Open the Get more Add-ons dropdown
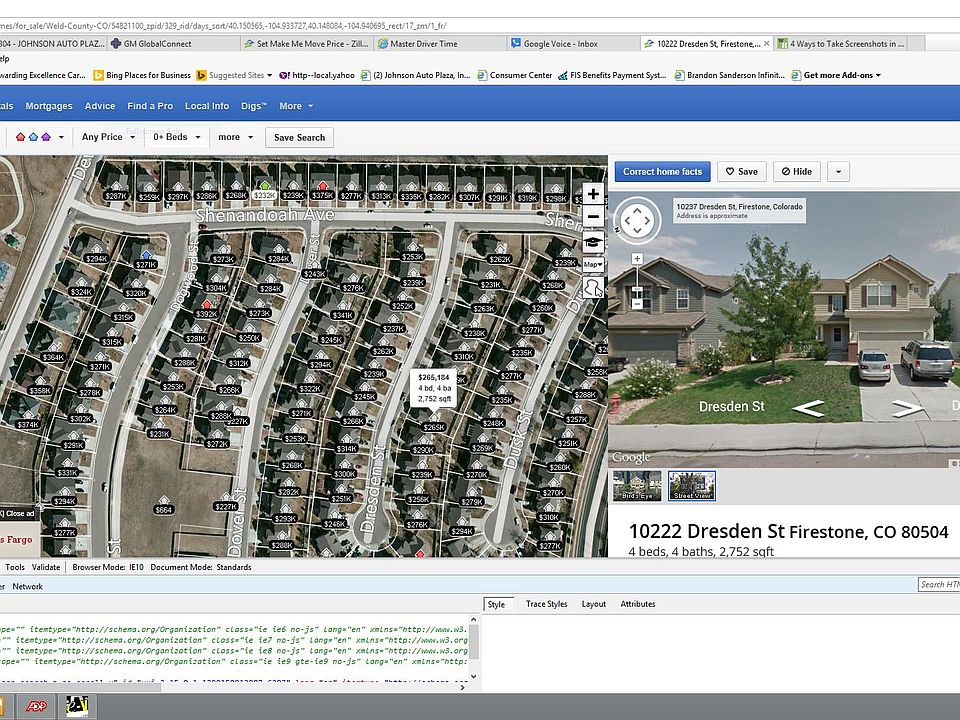Viewport: 960px width, 720px height. click(836, 75)
